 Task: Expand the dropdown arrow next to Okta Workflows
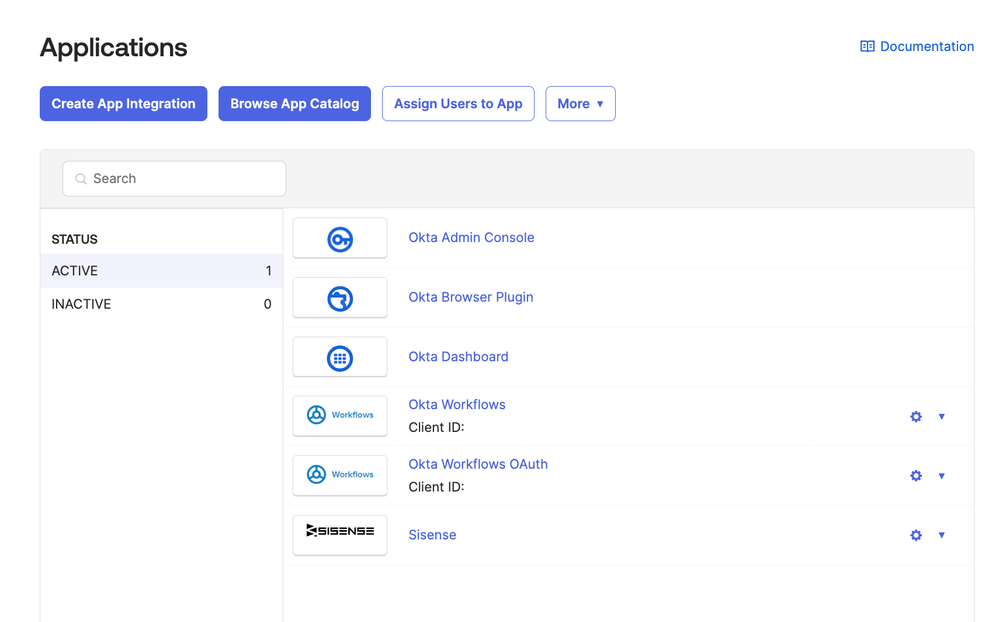942,417
